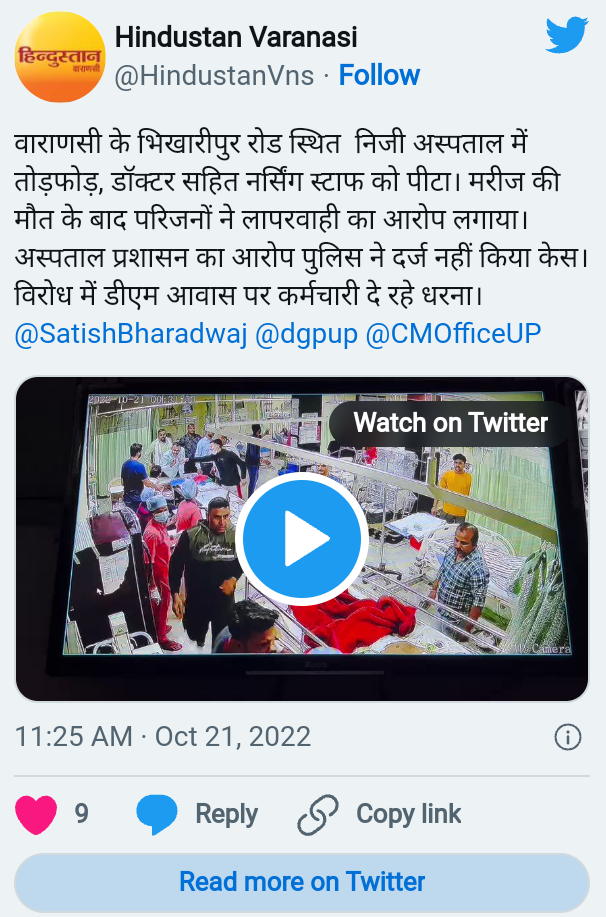Open the tweet info circle icon

click(x=567, y=737)
